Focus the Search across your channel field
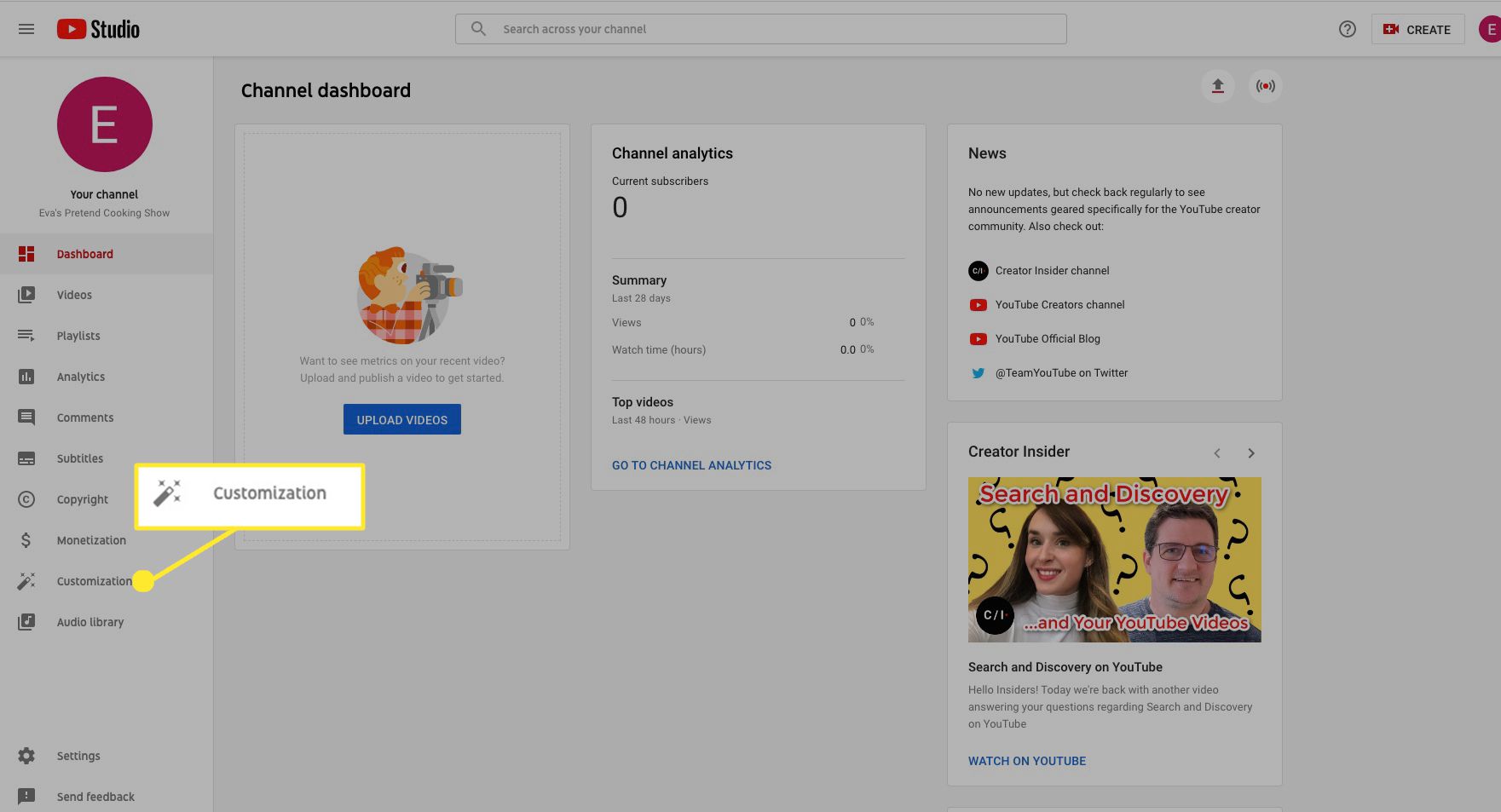This screenshot has width=1501, height=812. pos(760,29)
